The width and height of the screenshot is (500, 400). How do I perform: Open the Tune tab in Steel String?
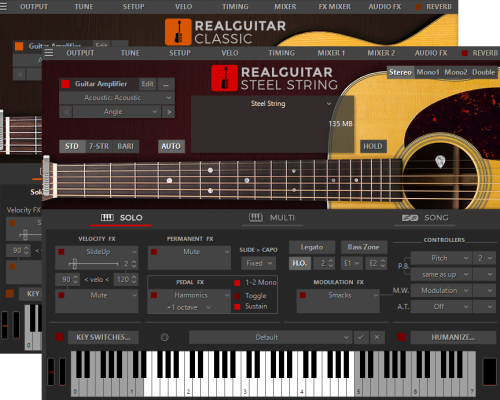pyautogui.click(x=130, y=53)
